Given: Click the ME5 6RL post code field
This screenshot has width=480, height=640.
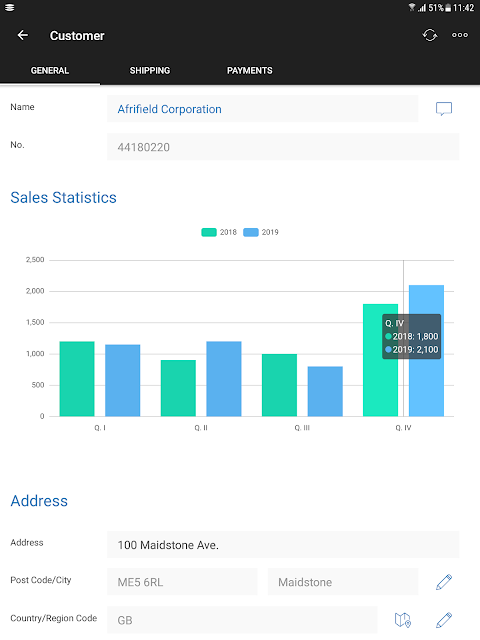Looking at the screenshot, I should coord(182,582).
